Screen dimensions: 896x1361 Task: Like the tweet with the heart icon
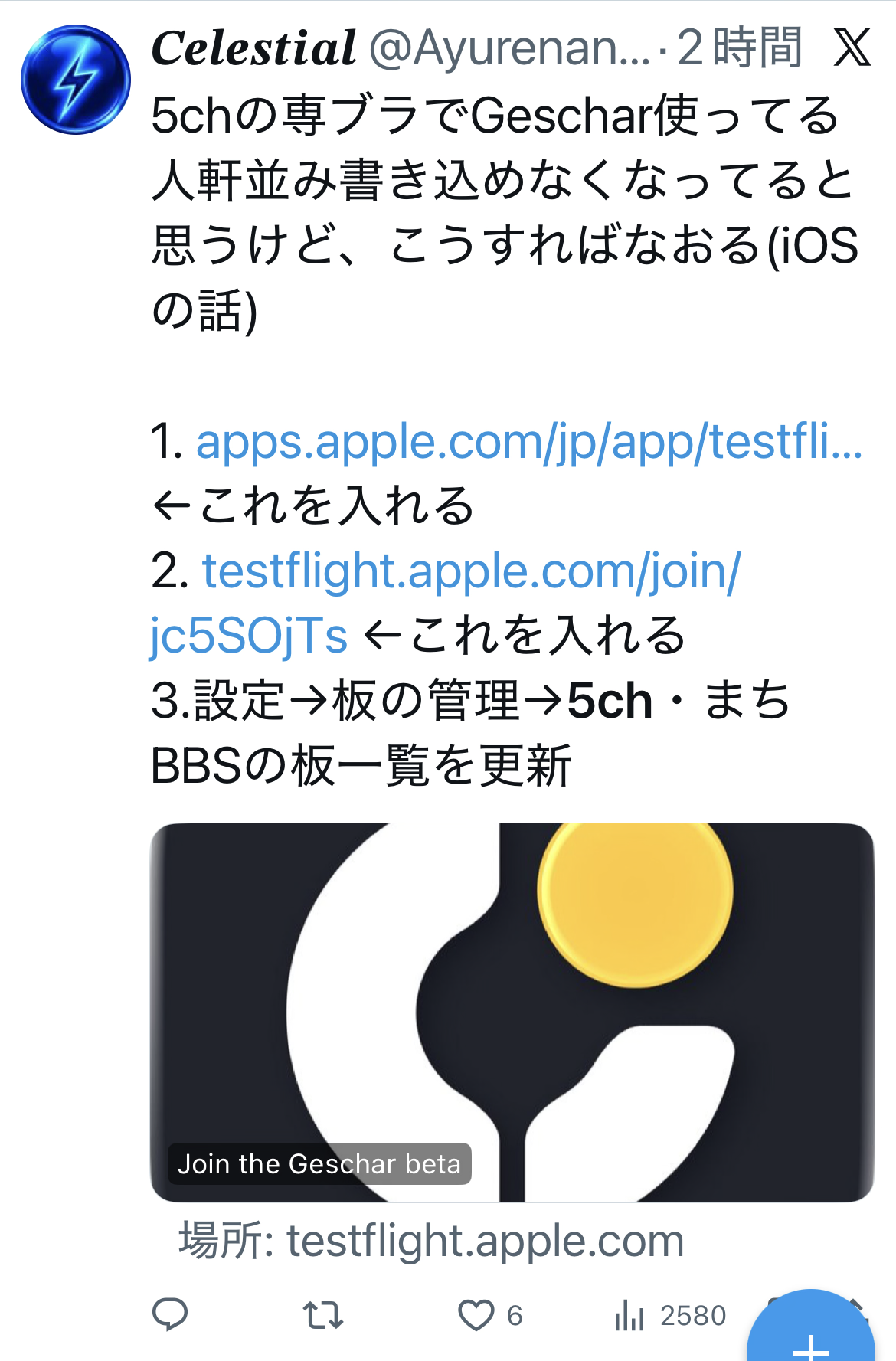tap(476, 1315)
